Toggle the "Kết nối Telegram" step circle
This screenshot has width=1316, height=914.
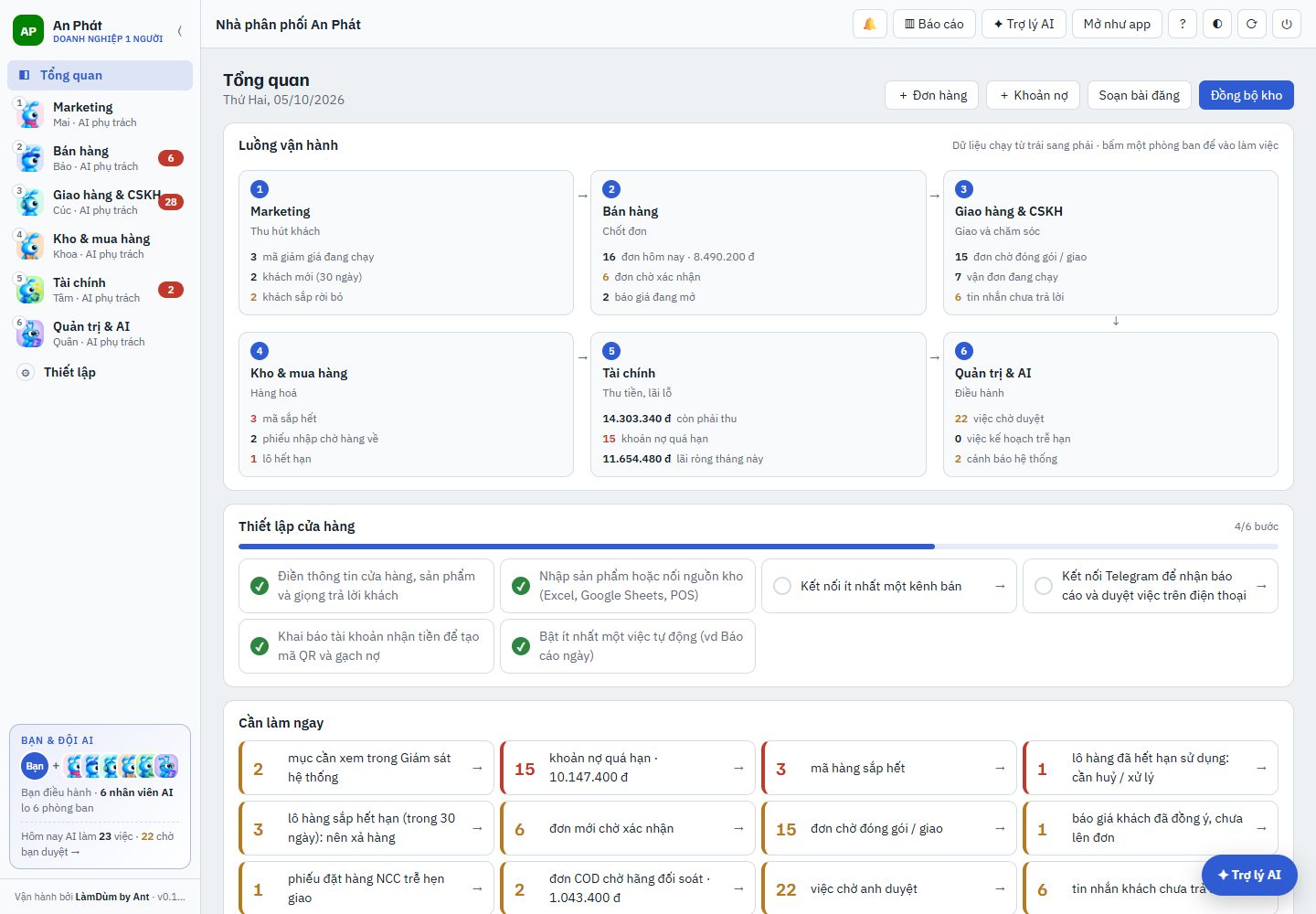(x=1044, y=586)
